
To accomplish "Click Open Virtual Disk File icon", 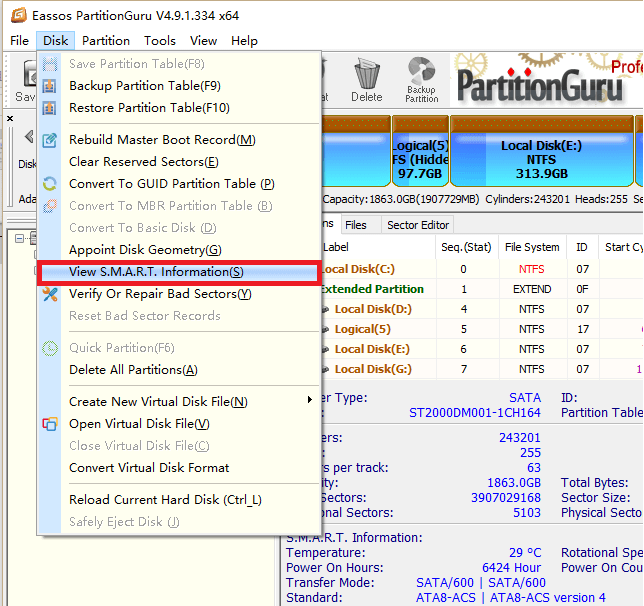I will pyautogui.click(x=50, y=424).
